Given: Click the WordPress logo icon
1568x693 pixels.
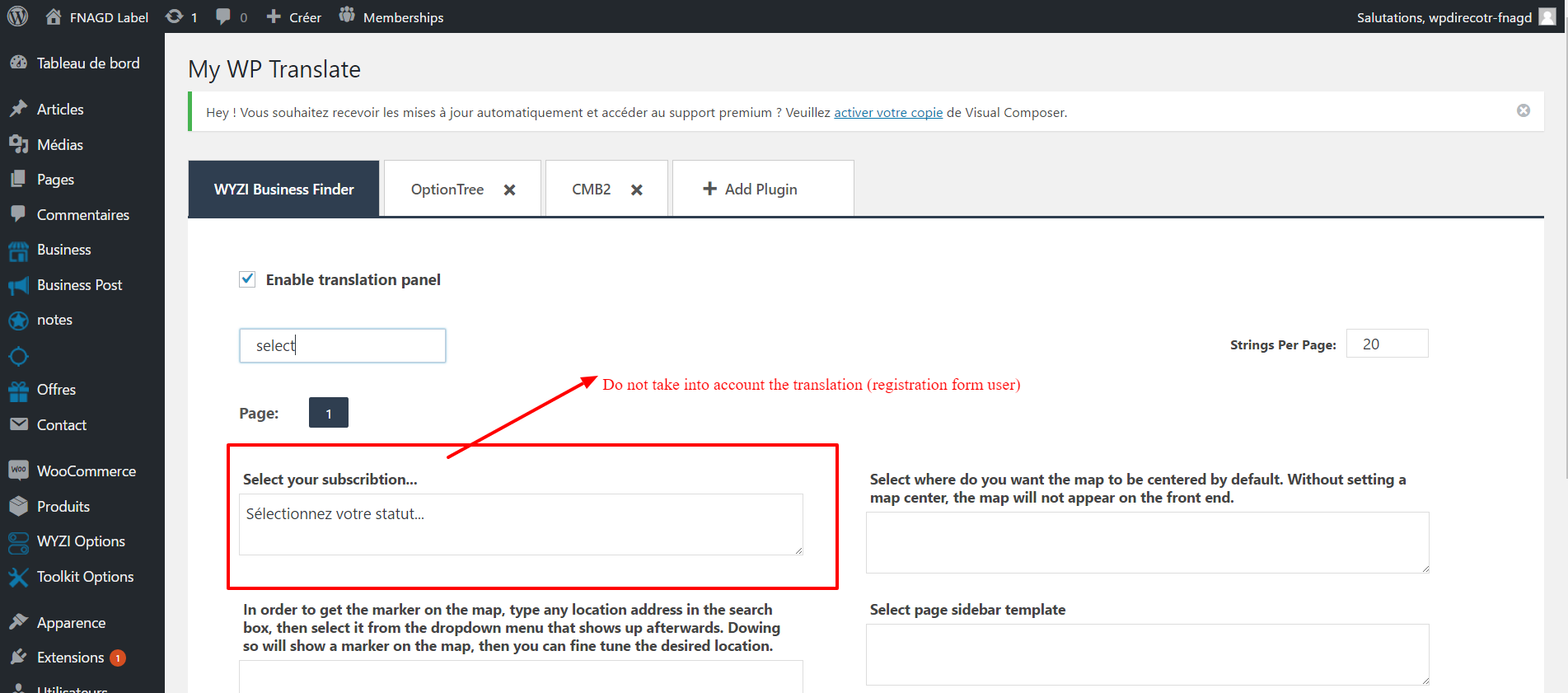Looking at the screenshot, I should [x=17, y=16].
